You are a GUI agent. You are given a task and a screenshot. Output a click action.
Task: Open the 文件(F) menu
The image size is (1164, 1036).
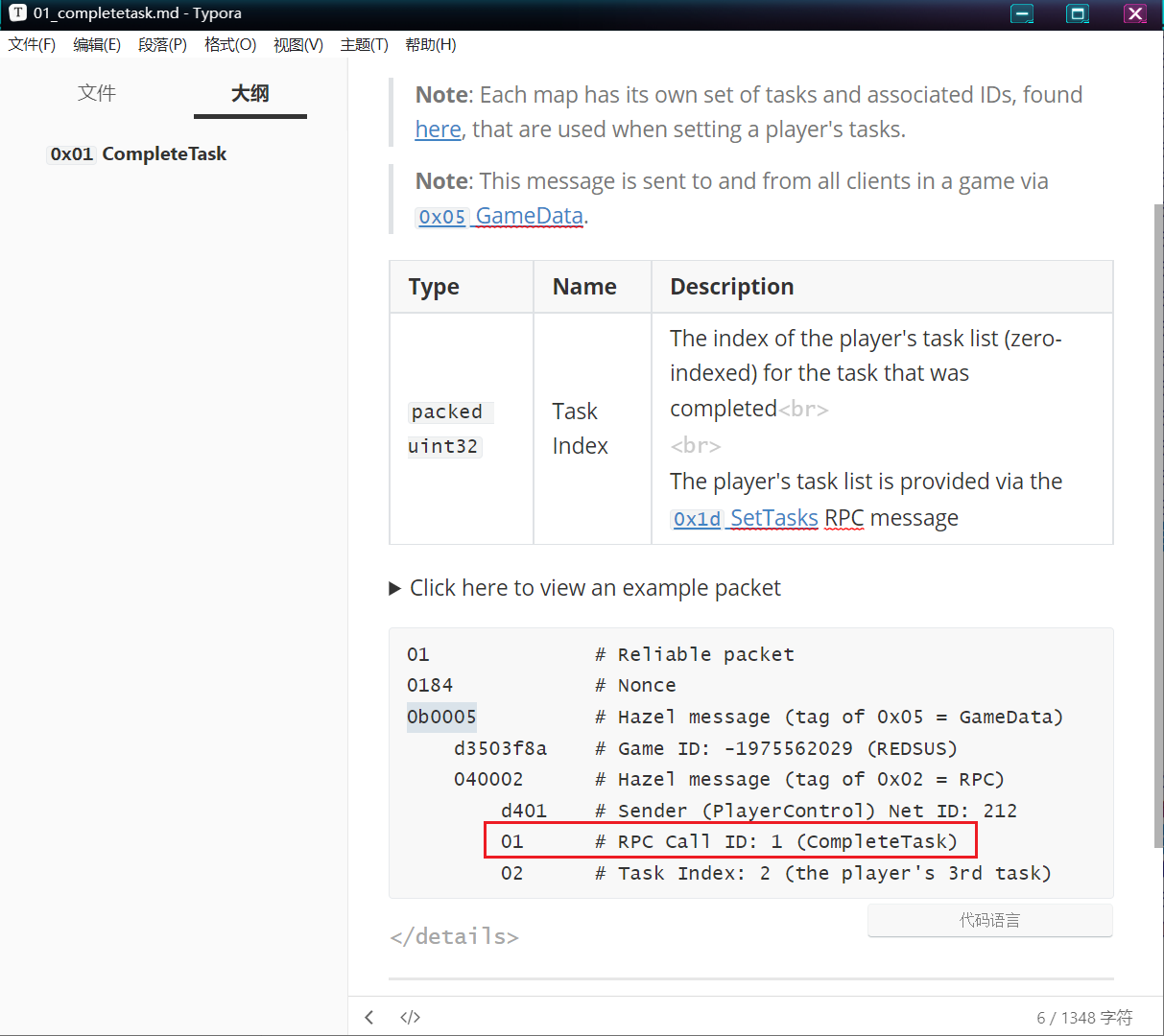click(x=32, y=45)
